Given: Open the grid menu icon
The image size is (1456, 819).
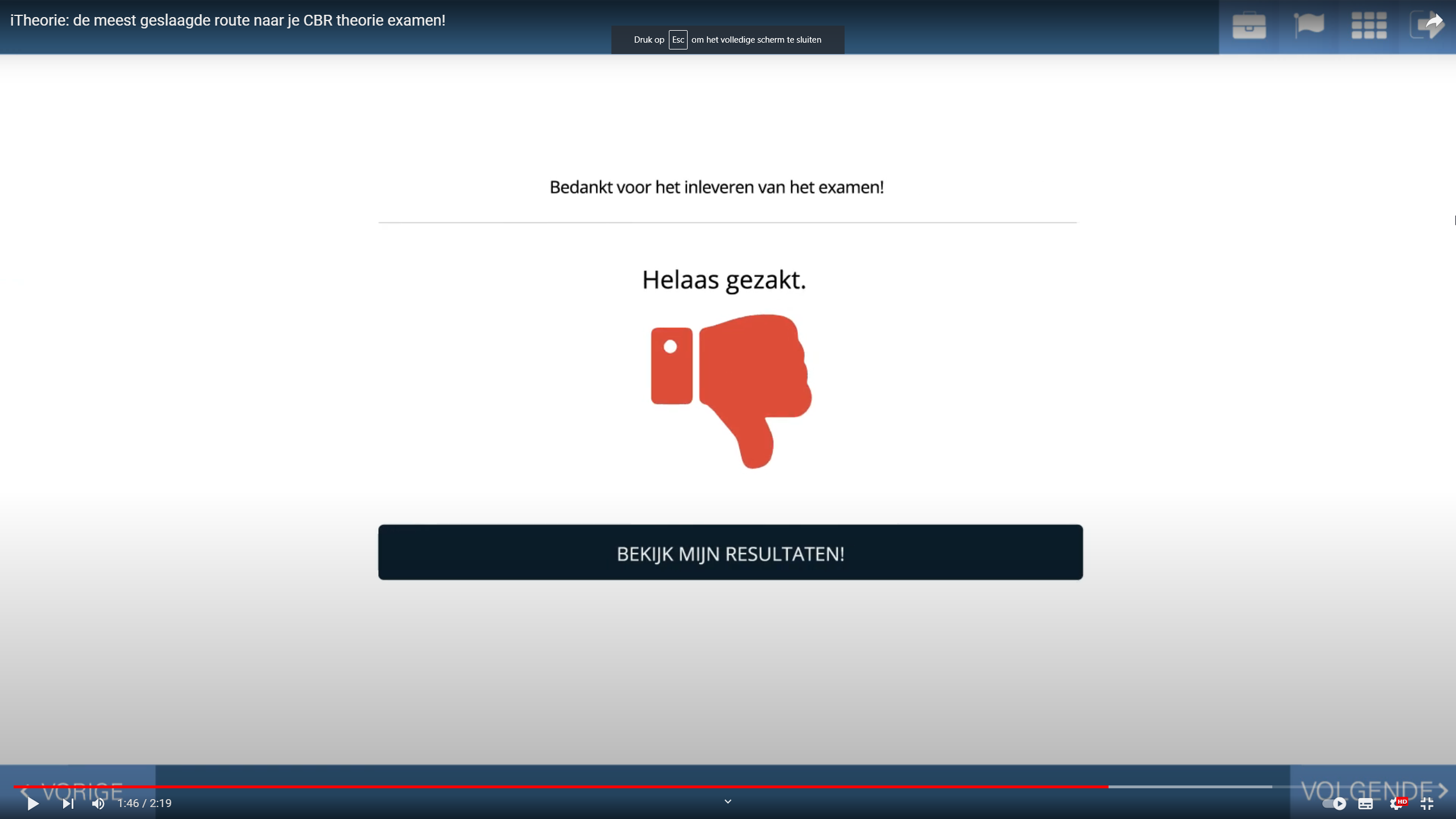Looking at the screenshot, I should pyautogui.click(x=1368, y=26).
